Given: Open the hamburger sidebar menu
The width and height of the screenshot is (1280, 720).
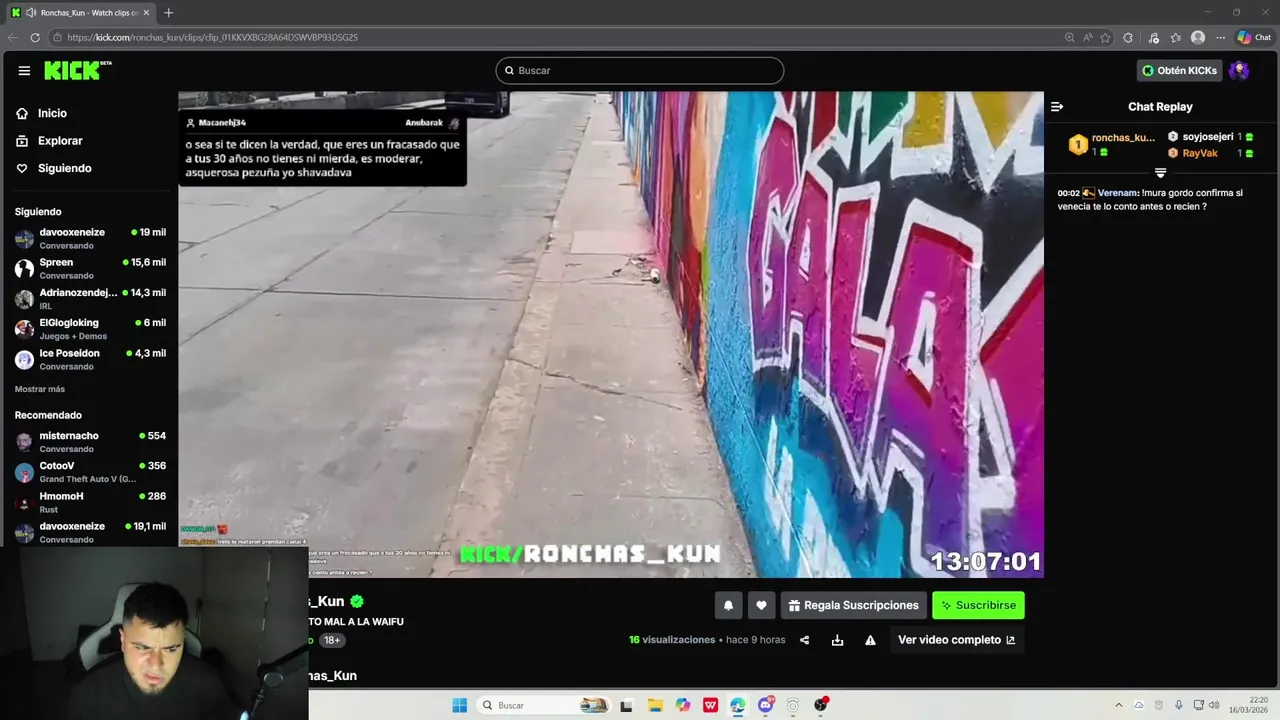Looking at the screenshot, I should click(x=24, y=71).
